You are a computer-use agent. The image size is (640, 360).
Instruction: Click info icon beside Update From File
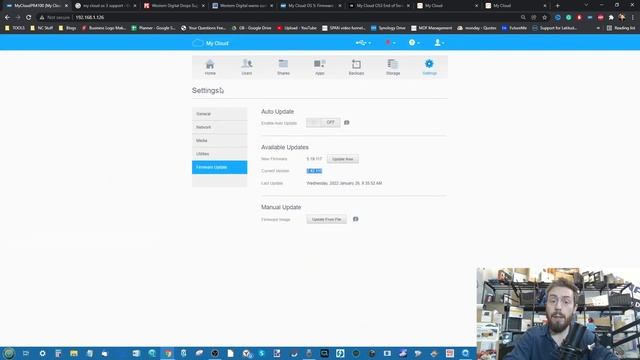(356, 219)
